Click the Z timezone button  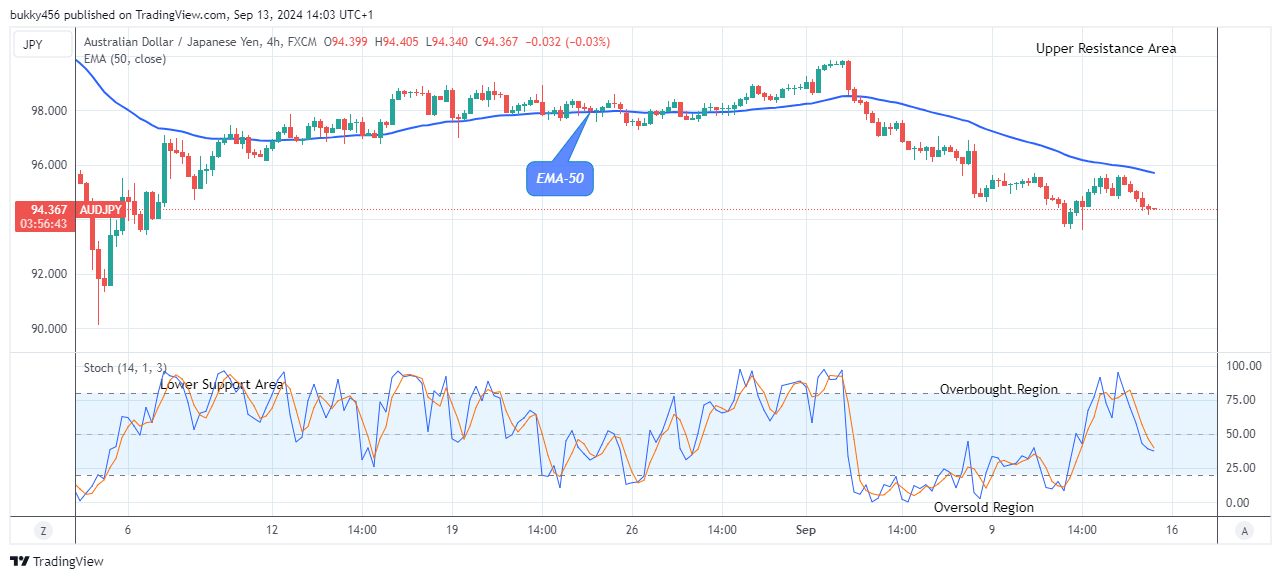tap(43, 530)
